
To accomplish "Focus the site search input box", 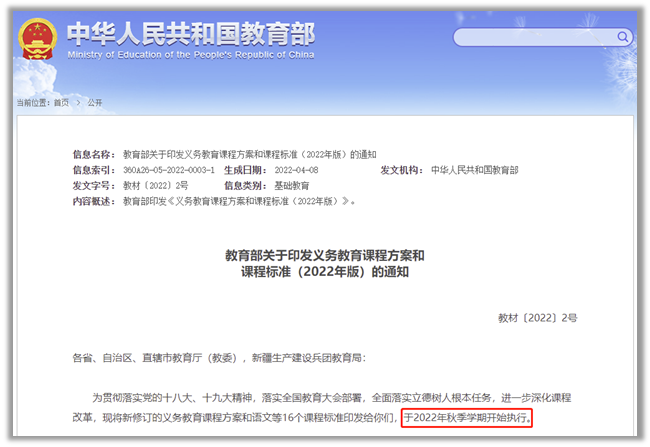I will click(x=543, y=37).
